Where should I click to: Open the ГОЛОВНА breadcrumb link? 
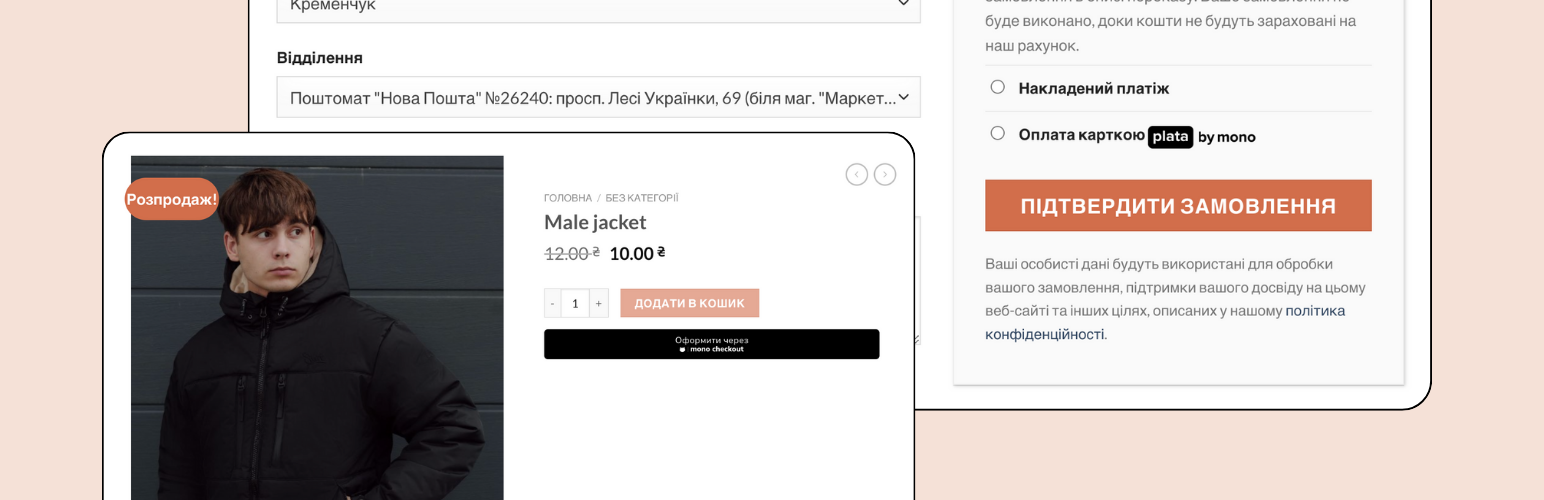(x=568, y=198)
